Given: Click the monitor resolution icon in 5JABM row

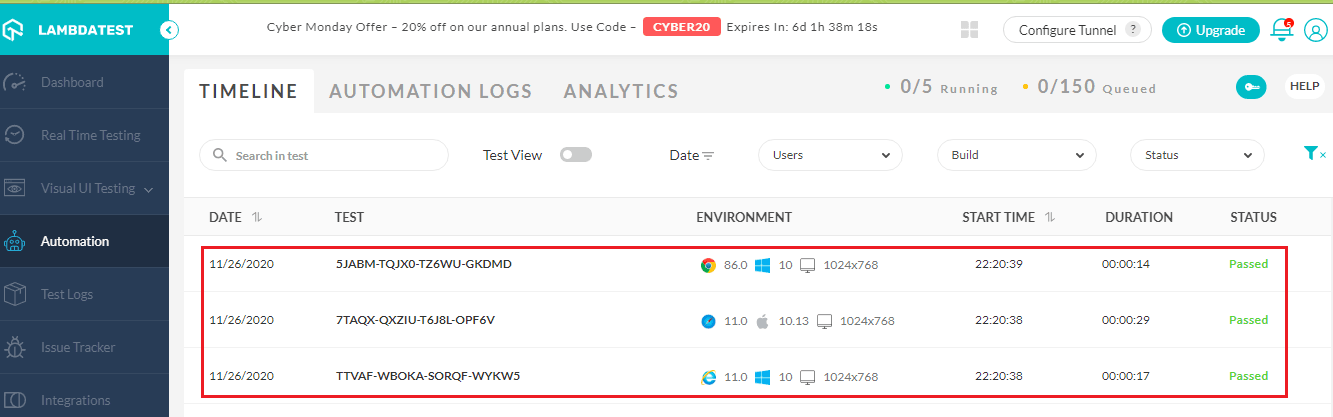Looking at the screenshot, I should click(808, 265).
